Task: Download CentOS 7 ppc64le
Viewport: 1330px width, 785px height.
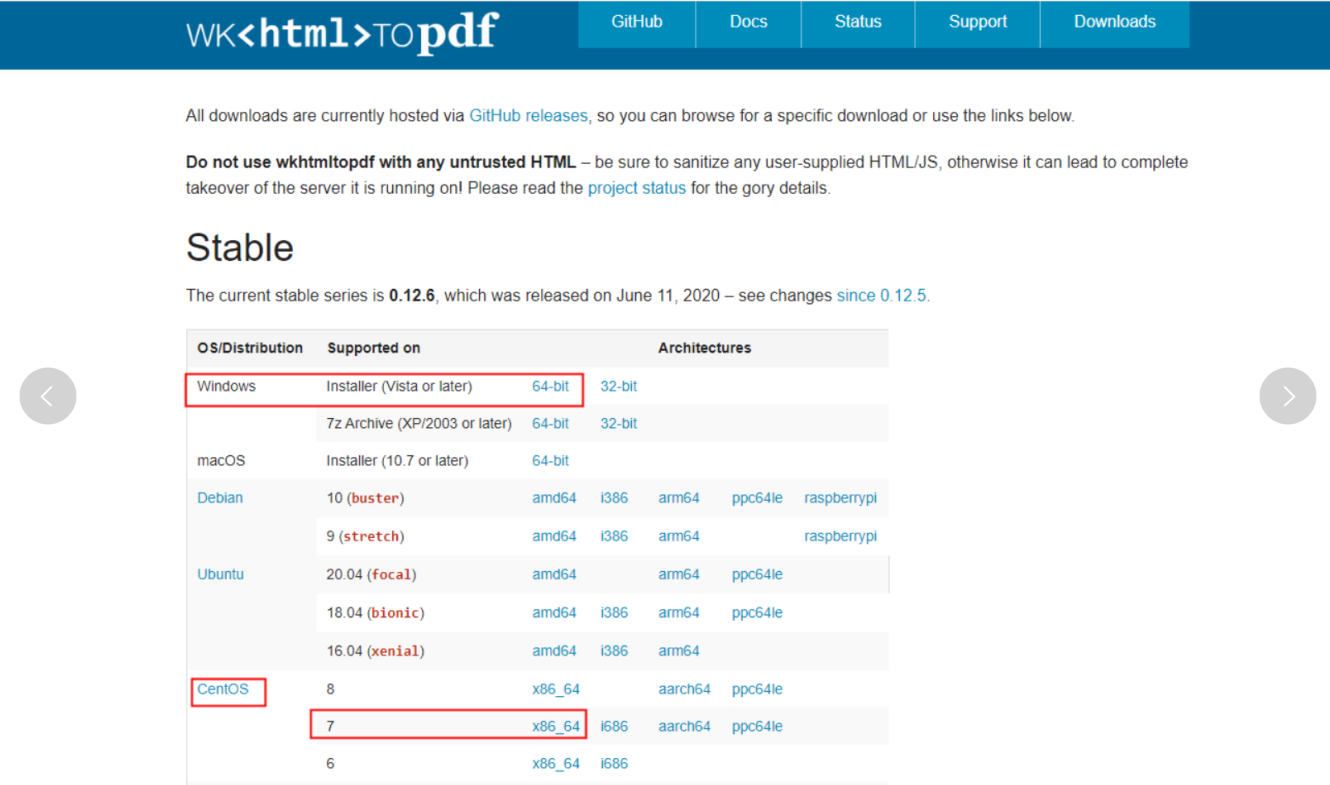Action: coord(757,727)
